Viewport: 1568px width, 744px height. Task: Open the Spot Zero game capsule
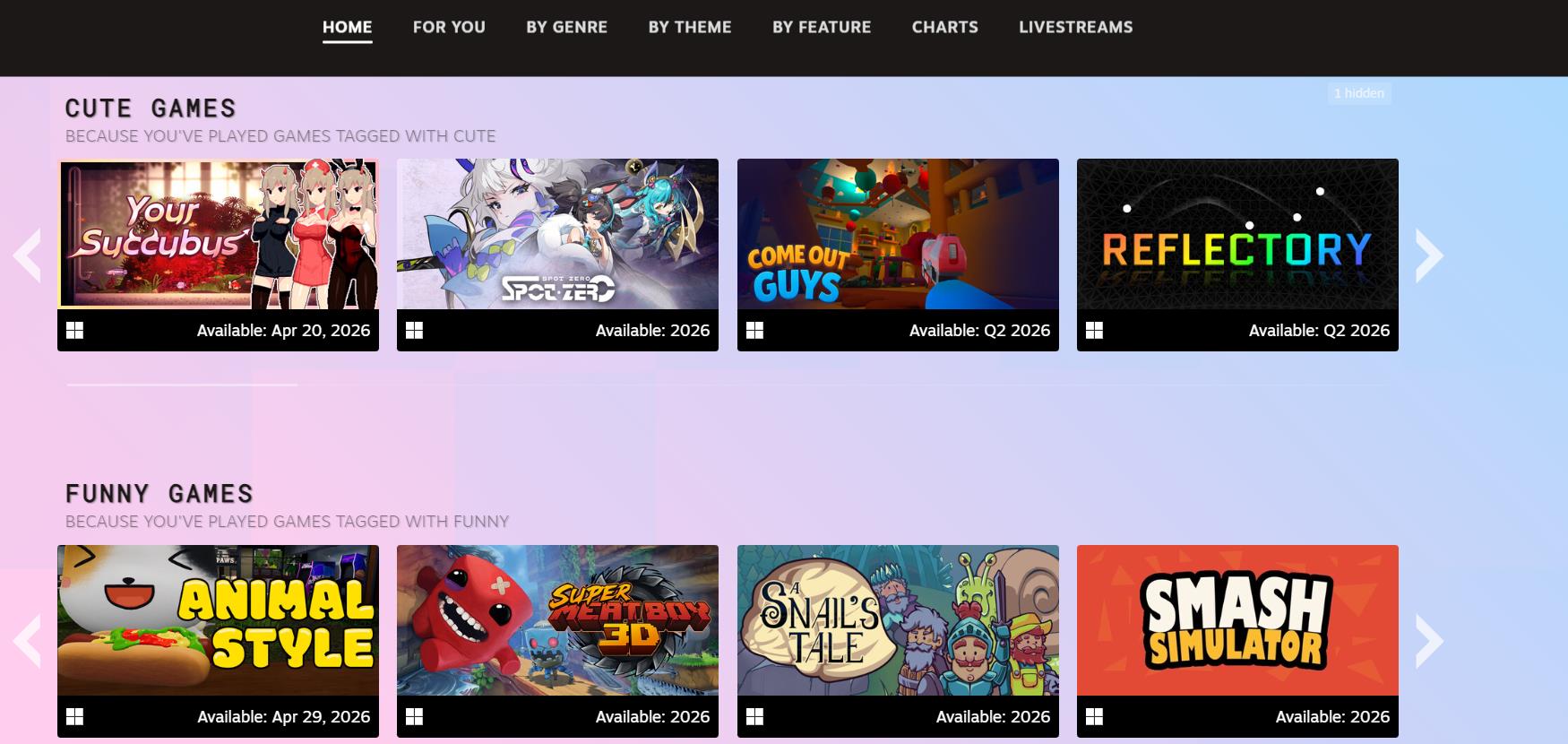[x=557, y=235]
